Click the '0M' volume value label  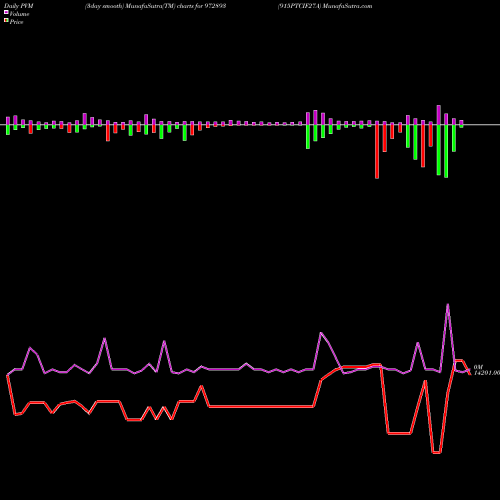478,367
